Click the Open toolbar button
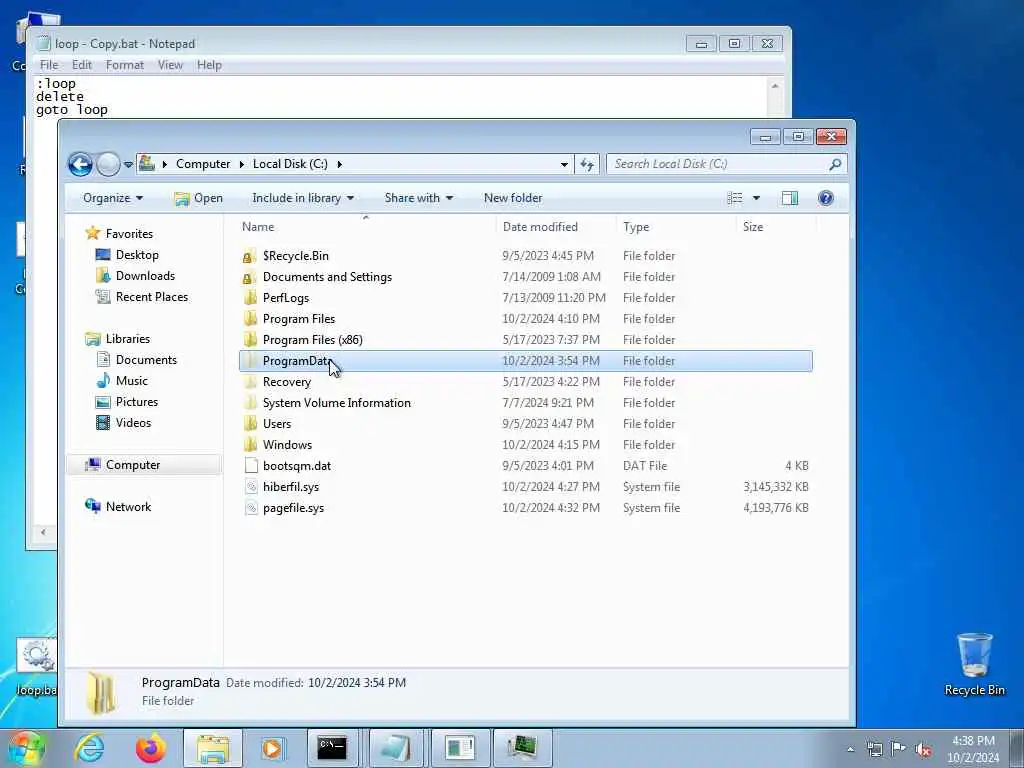The height and width of the screenshot is (768, 1024). pyautogui.click(x=199, y=198)
